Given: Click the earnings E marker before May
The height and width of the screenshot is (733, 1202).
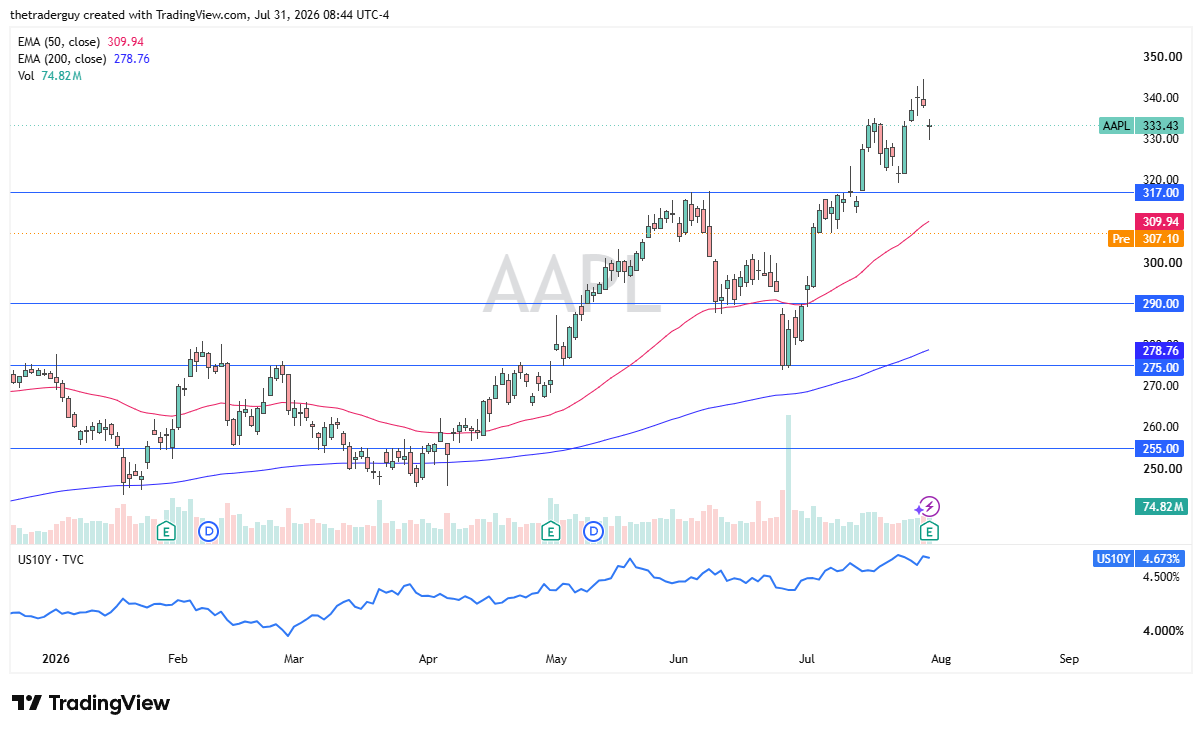Looking at the screenshot, I should tap(550, 531).
